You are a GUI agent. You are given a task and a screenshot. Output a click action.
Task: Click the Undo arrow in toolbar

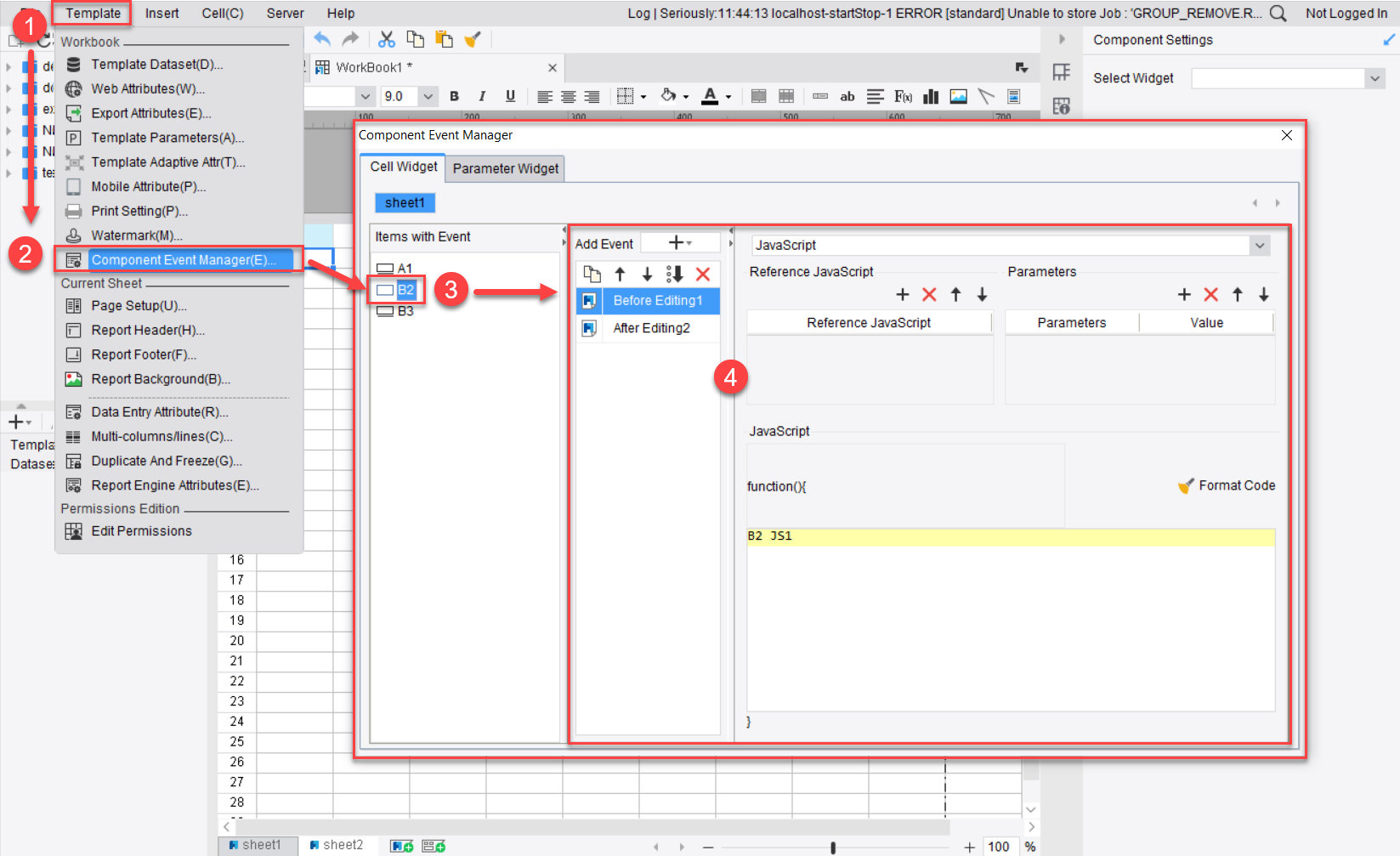tap(322, 39)
